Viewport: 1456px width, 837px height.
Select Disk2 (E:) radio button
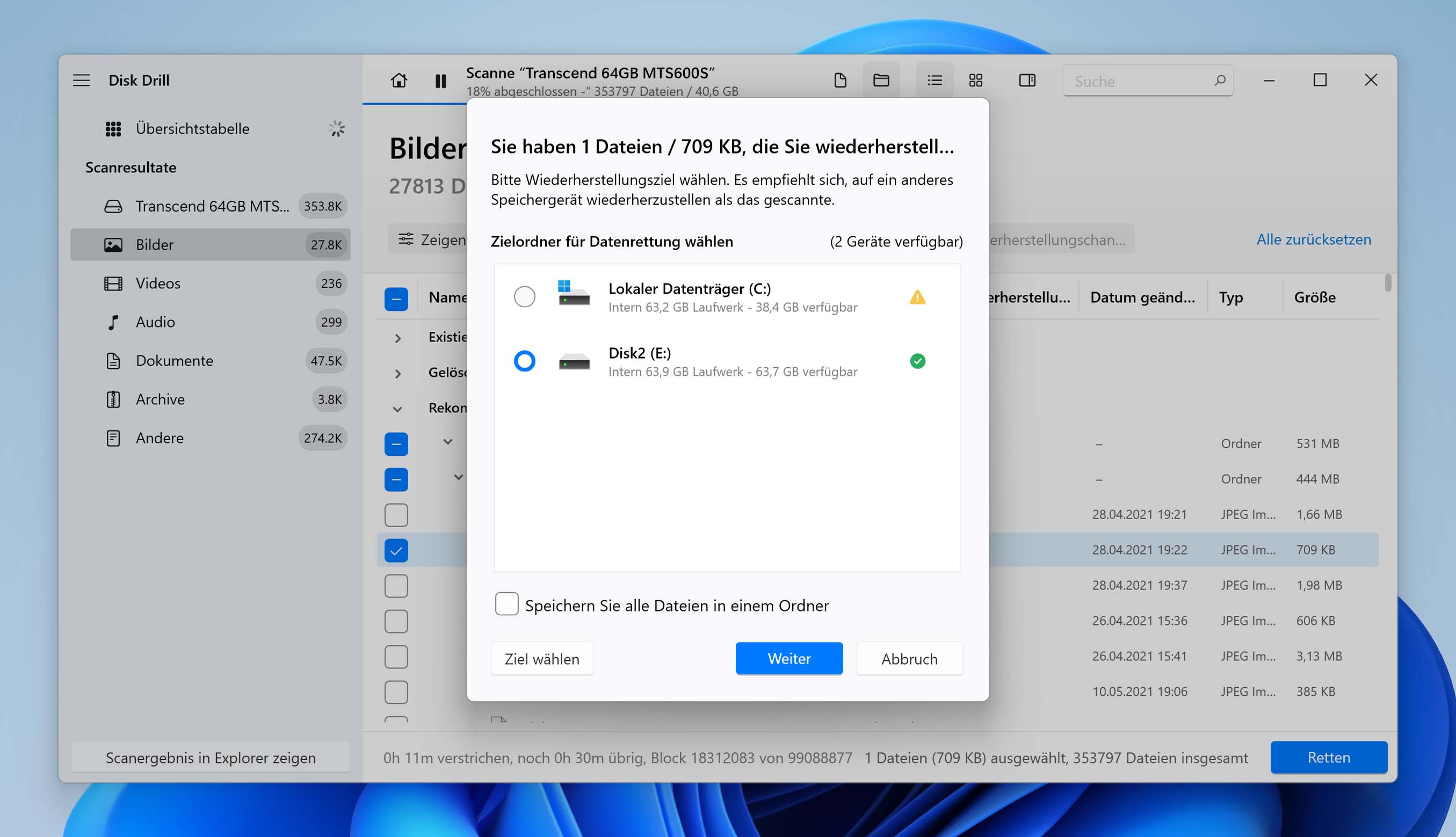[524, 361]
